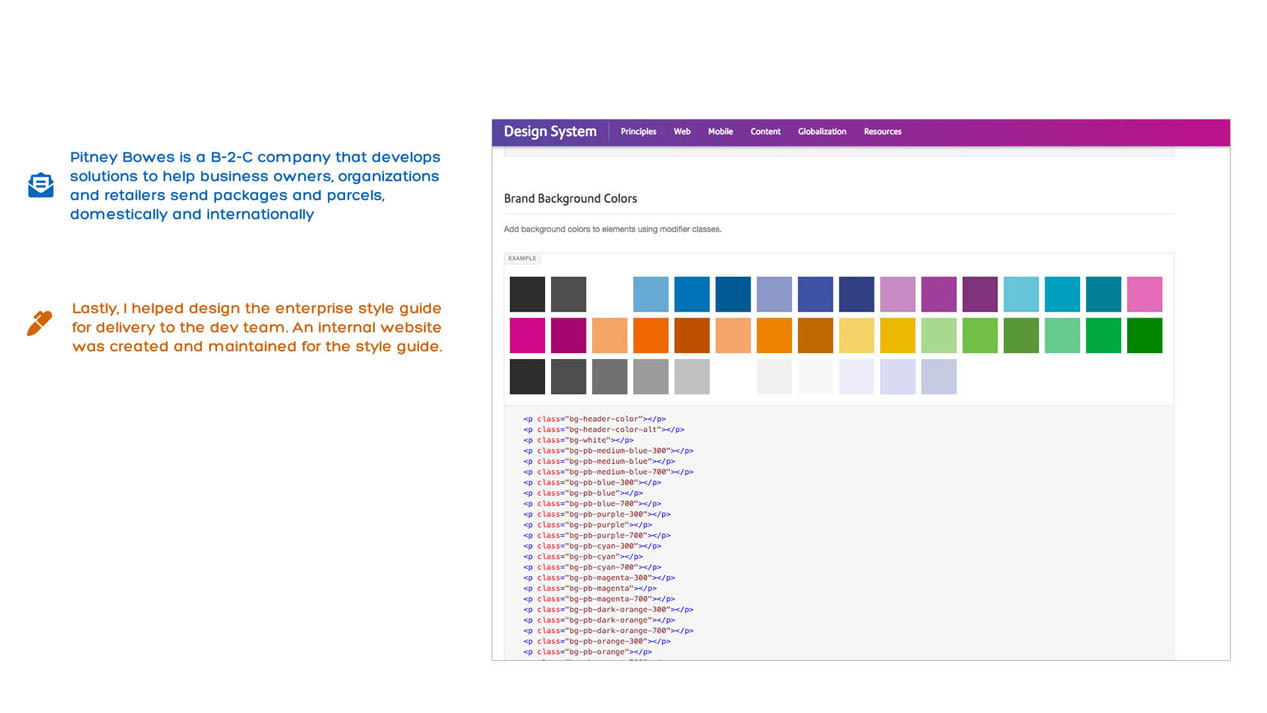Open the Content nav menu

point(765,132)
